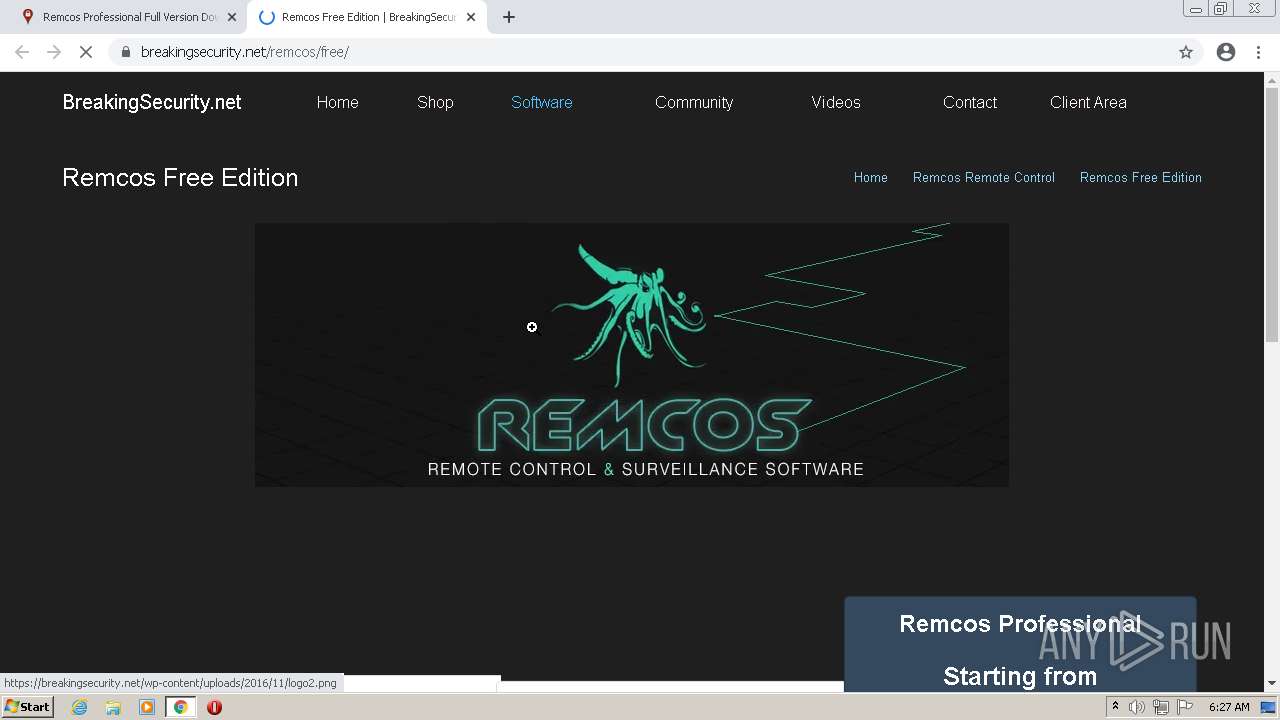
Task: Open the Chrome three-dot menu
Action: point(1259,52)
